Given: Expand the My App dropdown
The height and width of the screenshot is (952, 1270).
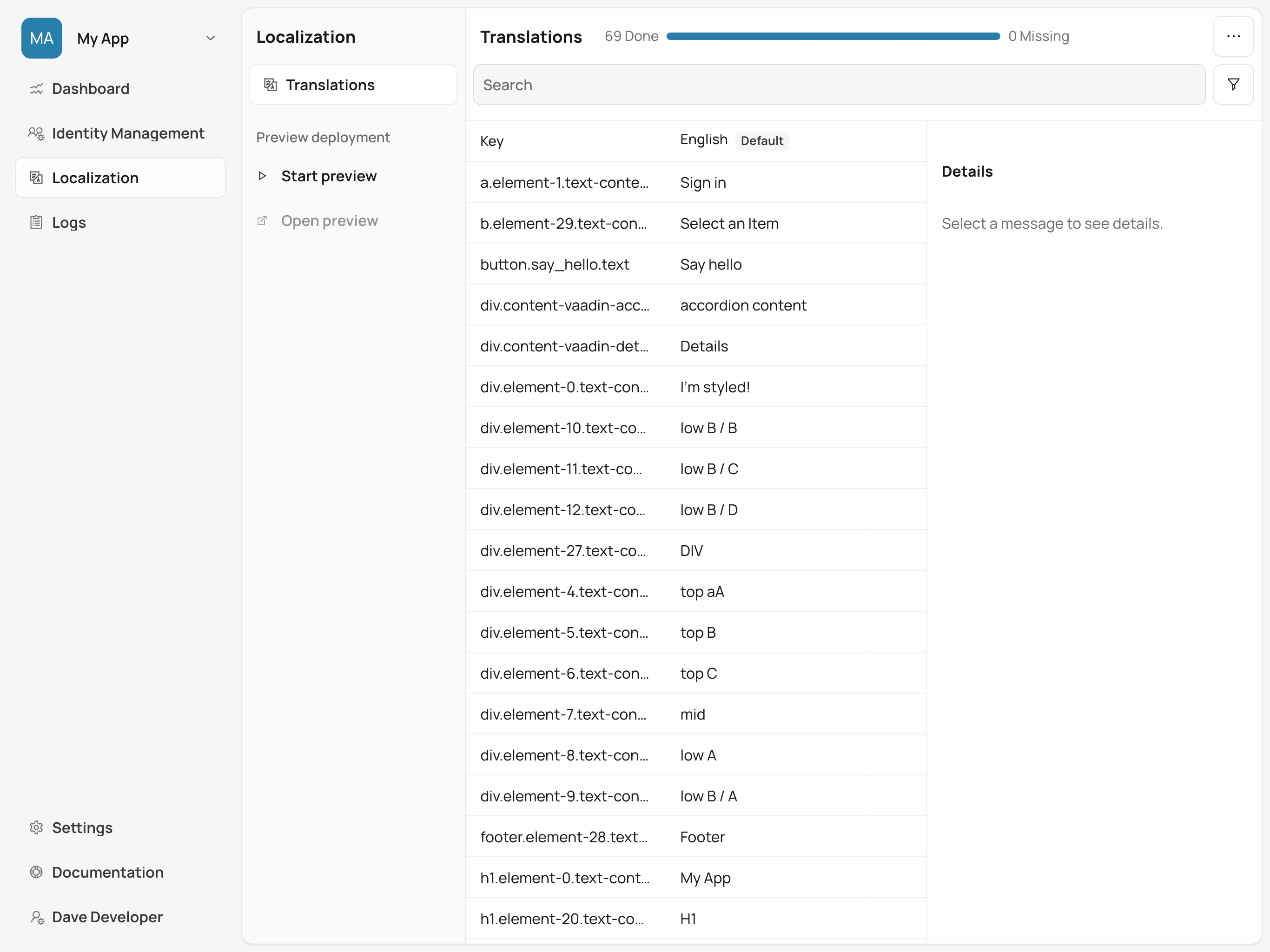Looking at the screenshot, I should (209, 38).
